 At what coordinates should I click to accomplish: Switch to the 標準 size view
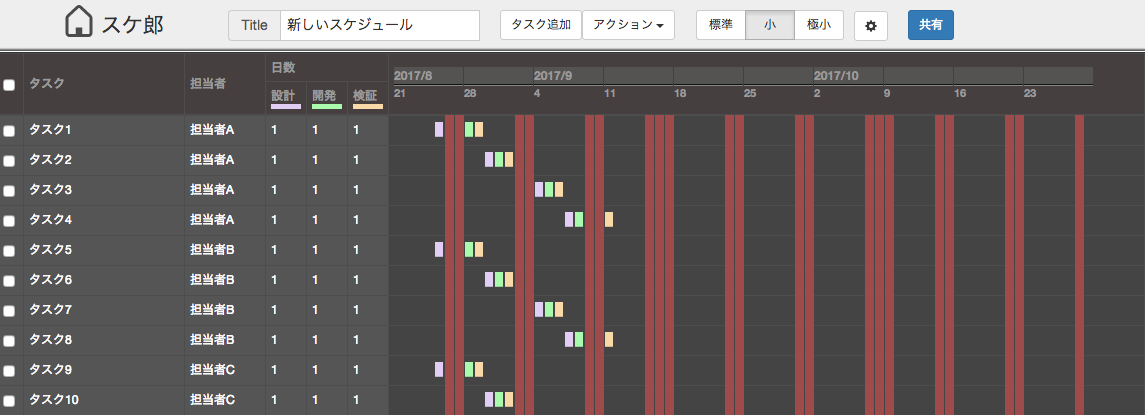721,25
